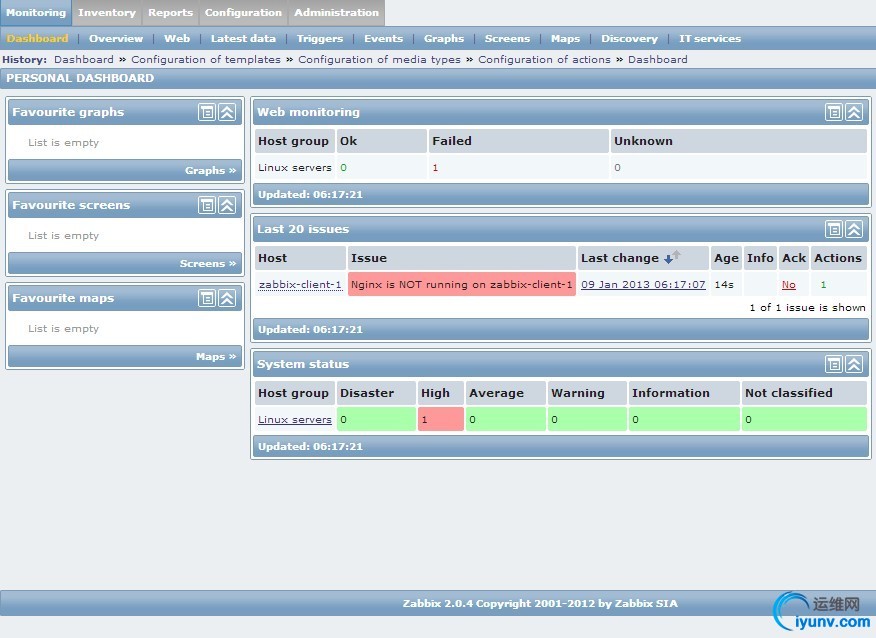This screenshot has height=638, width=876.
Task: Click the High severity cell showing 1
Action: (441, 419)
